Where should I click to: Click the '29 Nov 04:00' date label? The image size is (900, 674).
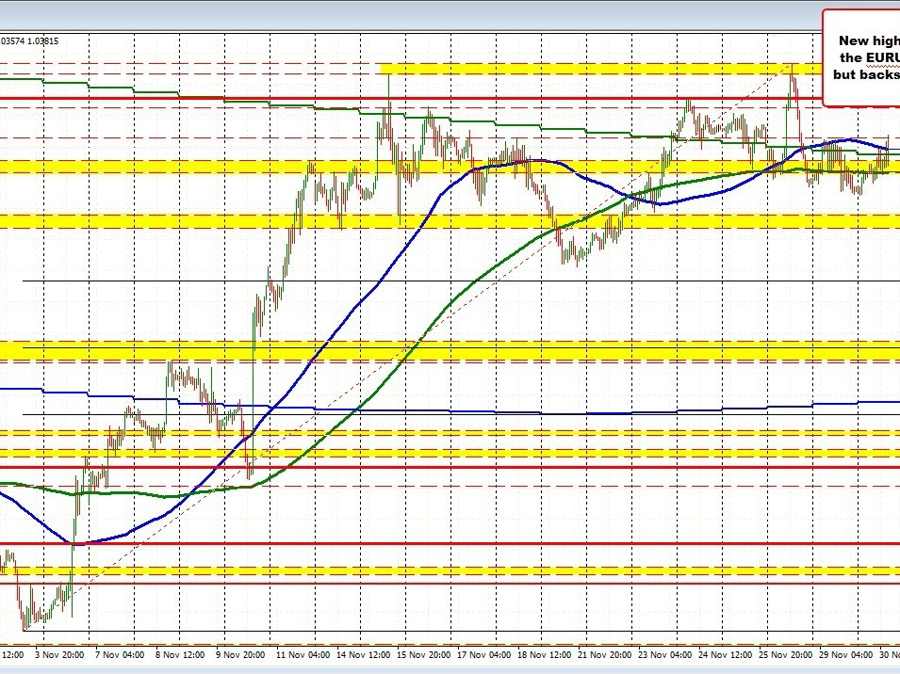846,654
